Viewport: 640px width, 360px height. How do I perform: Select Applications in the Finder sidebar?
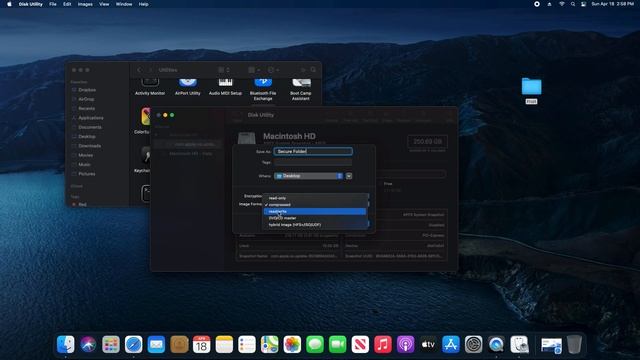coord(91,118)
